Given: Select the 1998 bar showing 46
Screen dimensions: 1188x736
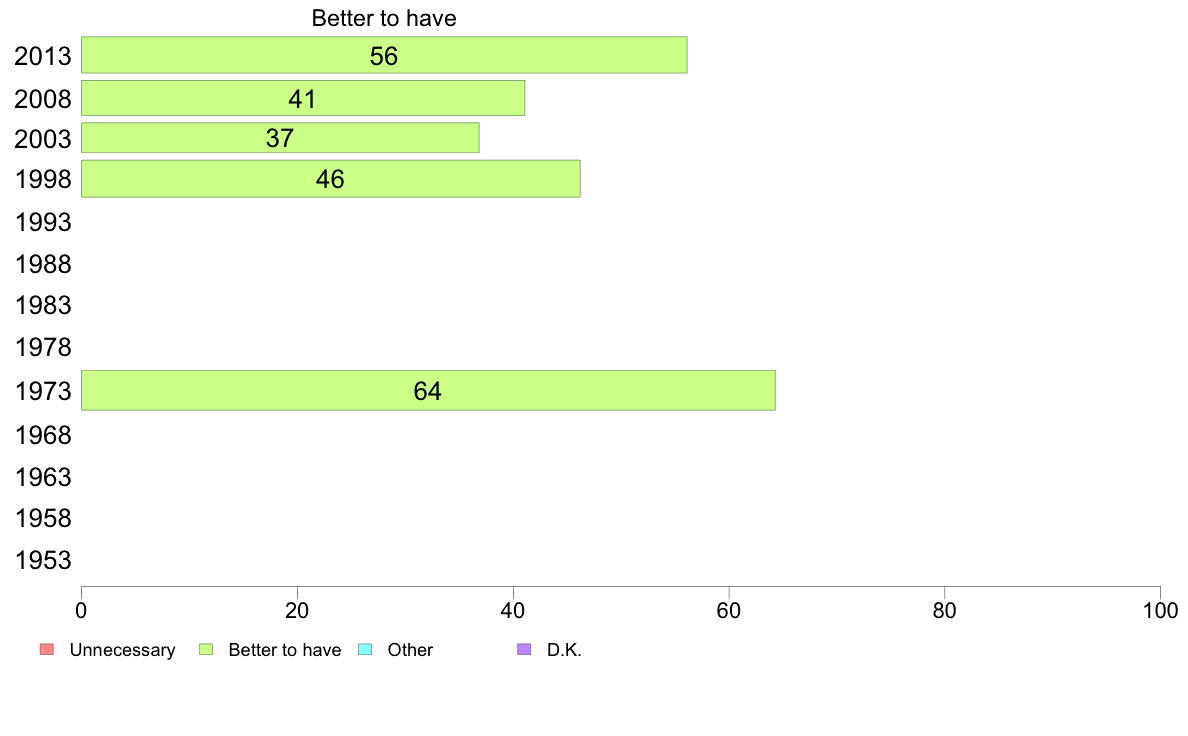Looking at the screenshot, I should point(330,179).
